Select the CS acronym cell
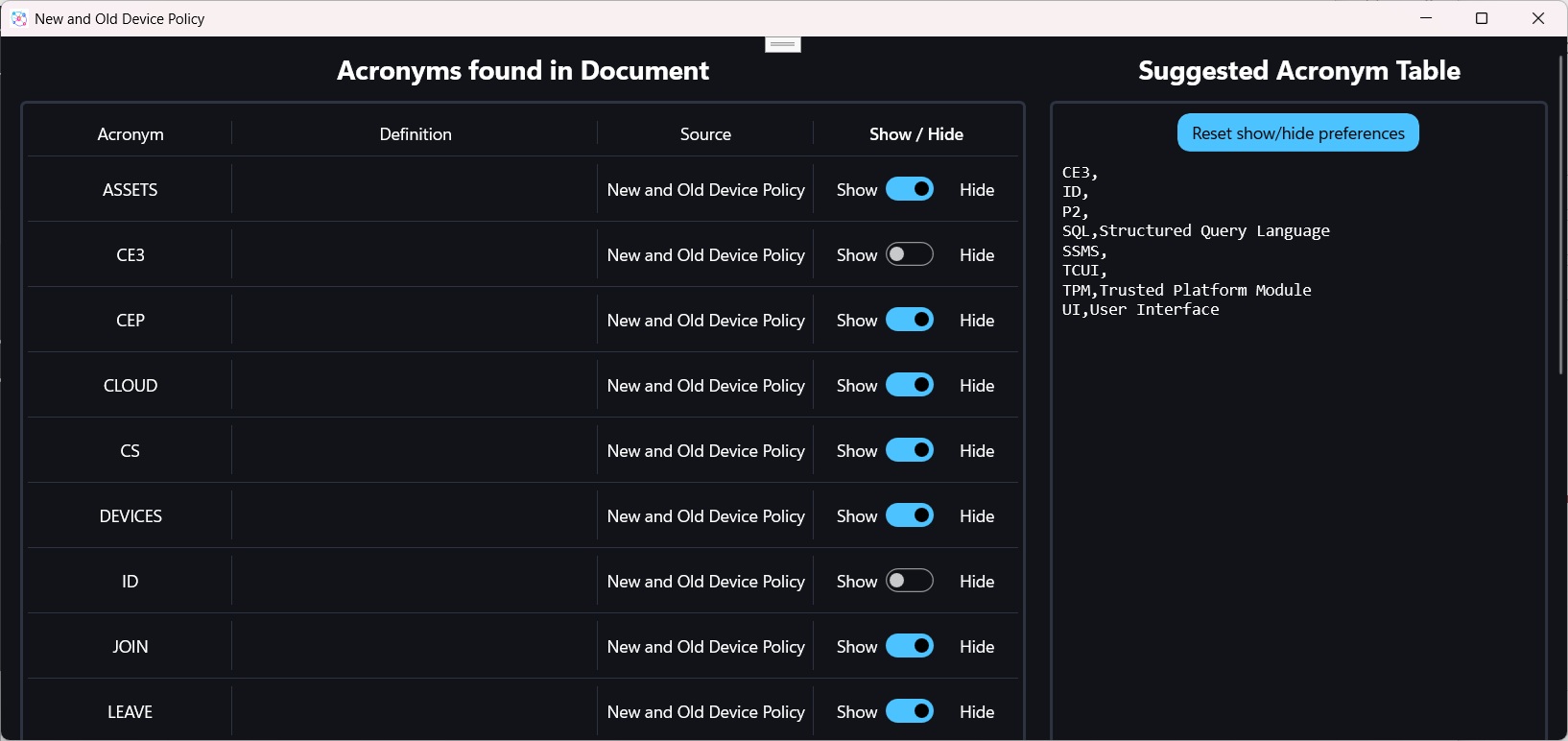Viewport: 1568px width, 741px height. (131, 451)
